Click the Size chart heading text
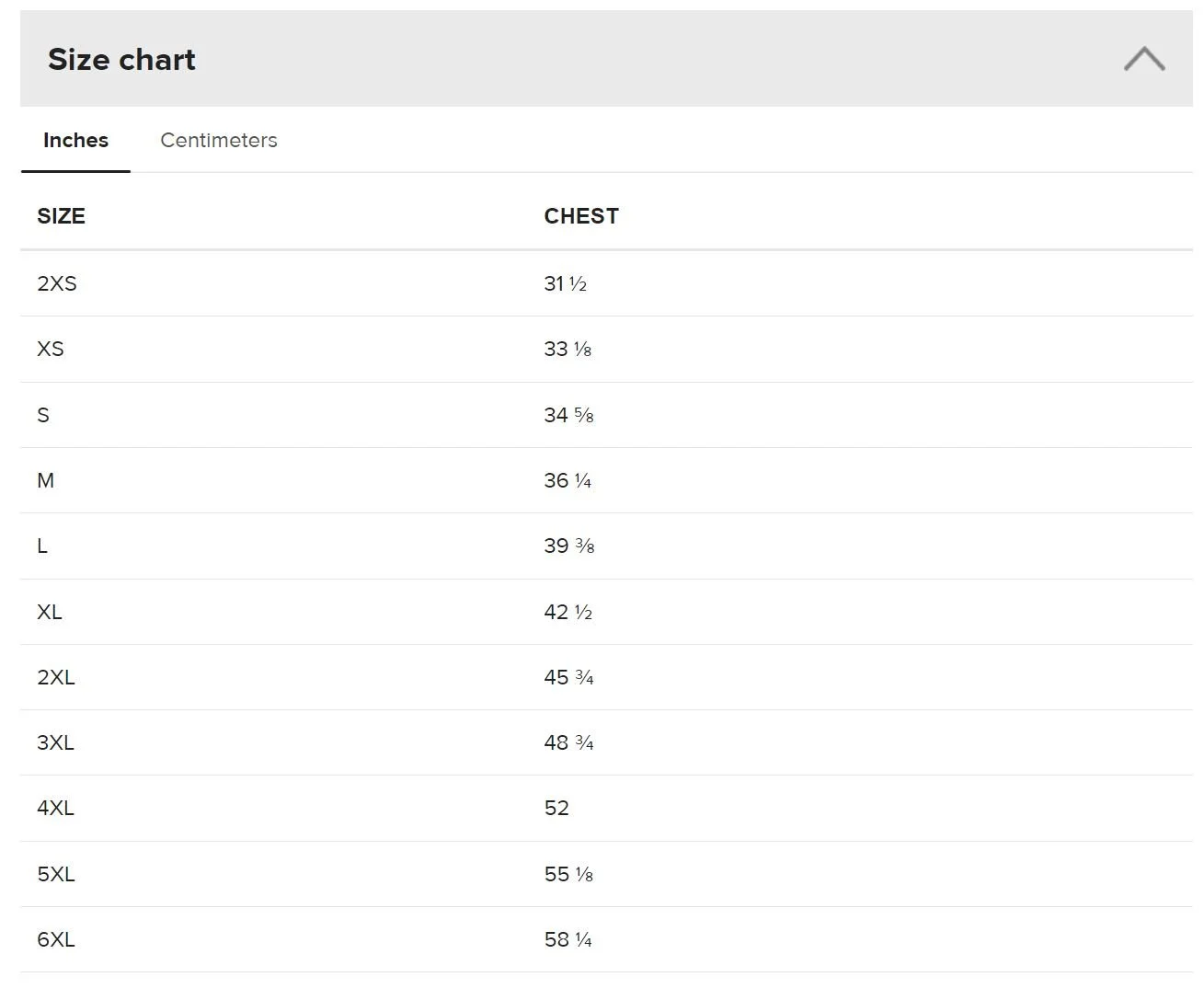The image size is (1204, 1000). 121,60
